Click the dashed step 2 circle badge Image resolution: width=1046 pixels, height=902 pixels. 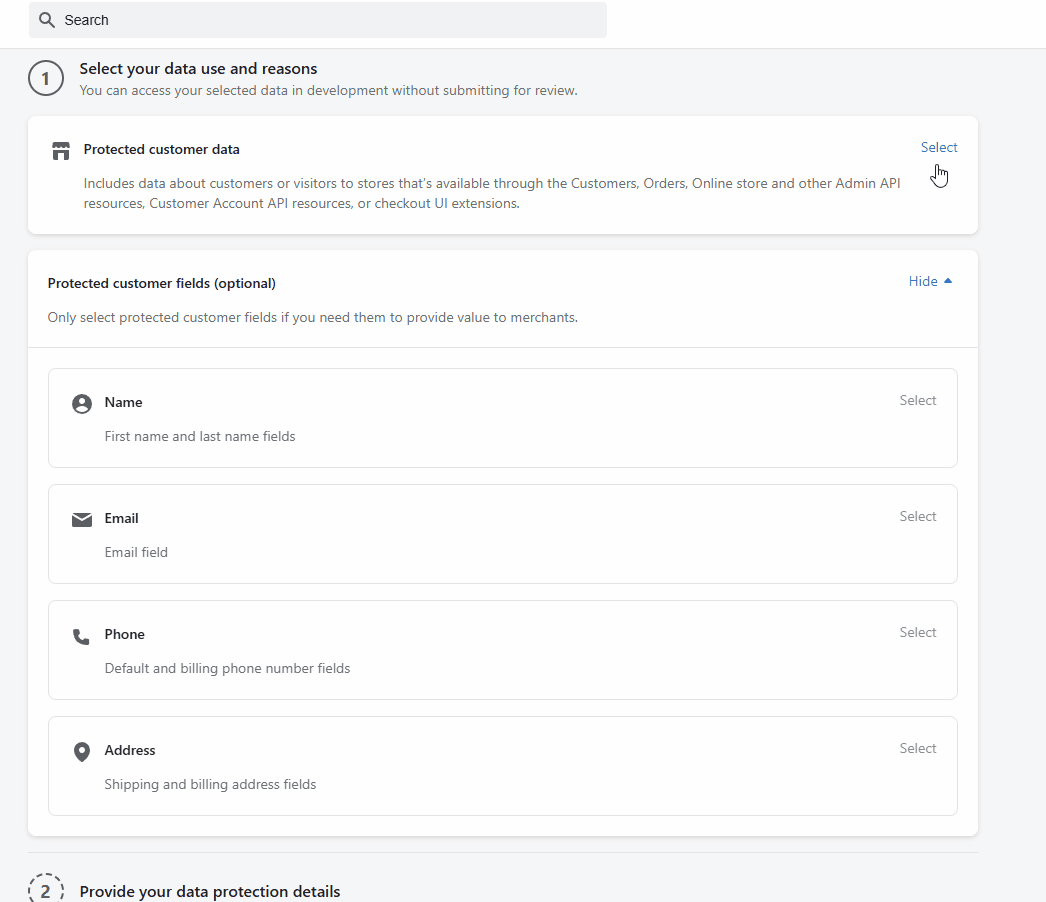pyautogui.click(x=46, y=890)
